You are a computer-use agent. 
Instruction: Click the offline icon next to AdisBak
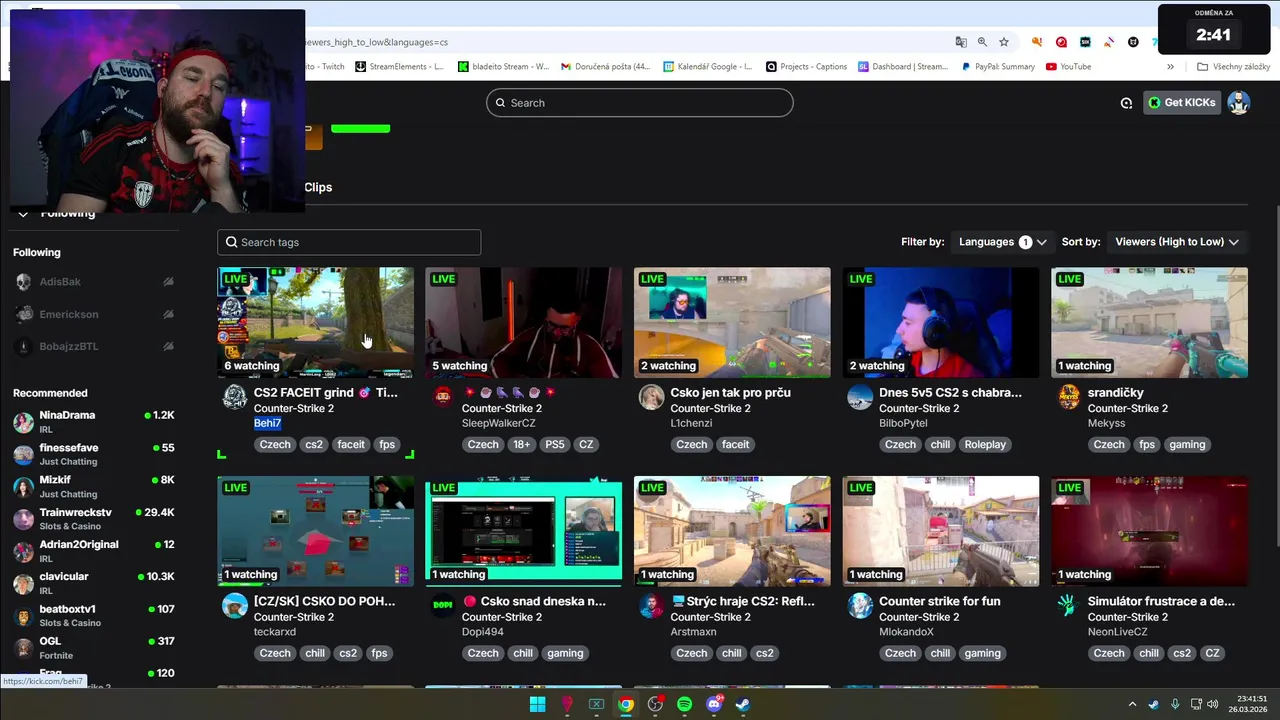[x=168, y=283]
